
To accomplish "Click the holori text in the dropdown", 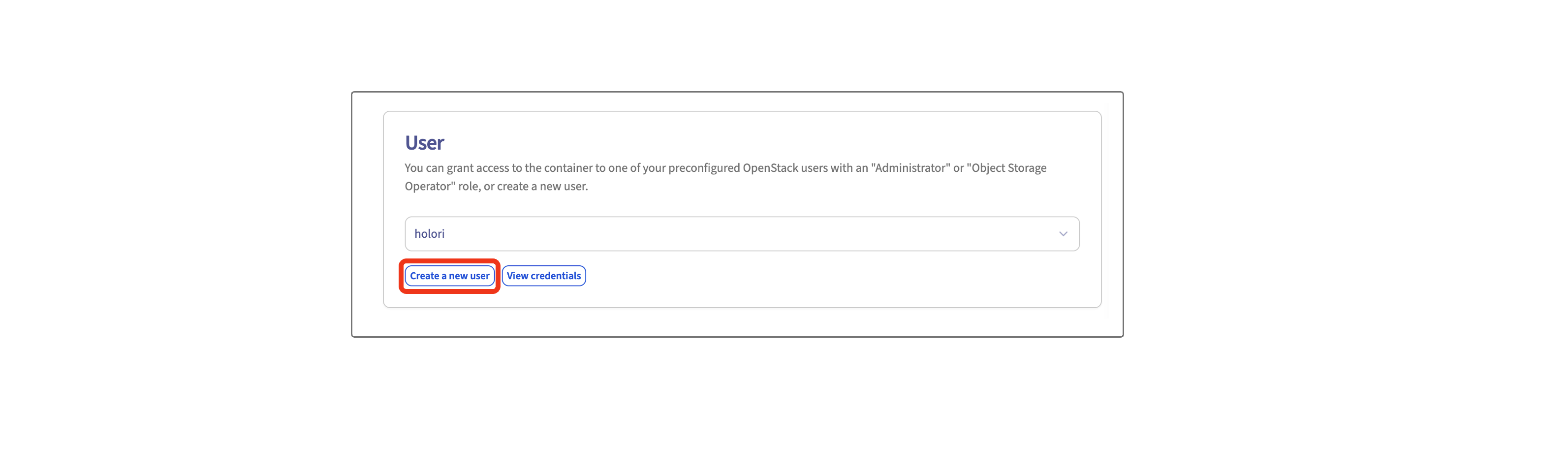I will tap(429, 233).
